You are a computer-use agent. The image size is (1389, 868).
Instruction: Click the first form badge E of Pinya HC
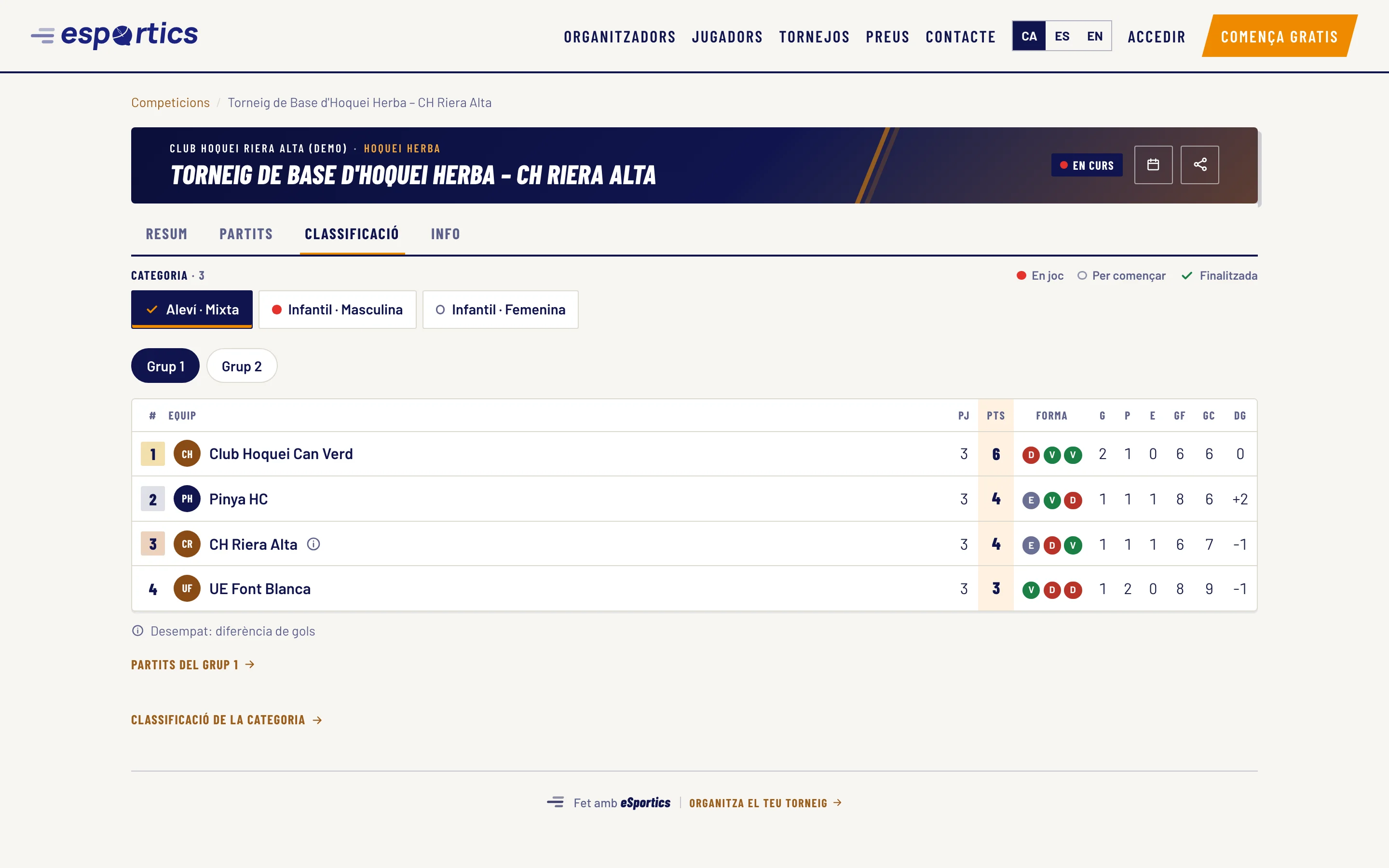pyautogui.click(x=1031, y=500)
